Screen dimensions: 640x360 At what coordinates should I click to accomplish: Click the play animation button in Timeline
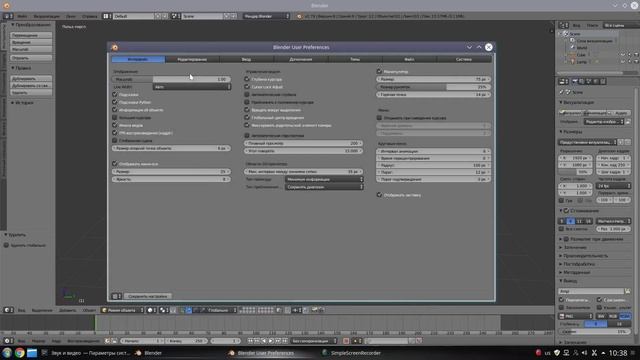271,341
